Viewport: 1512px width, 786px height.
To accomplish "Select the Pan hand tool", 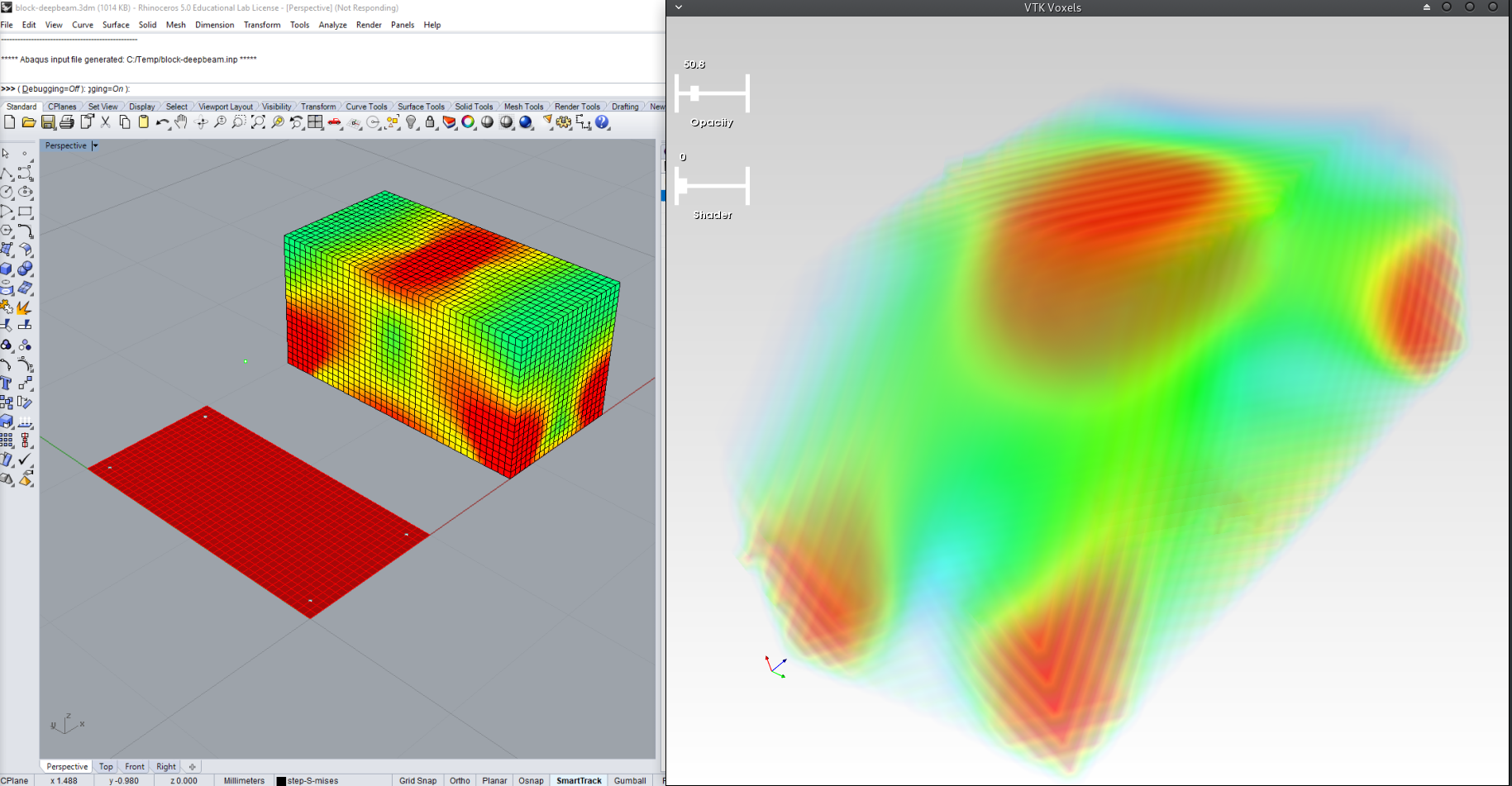I will coord(181,122).
